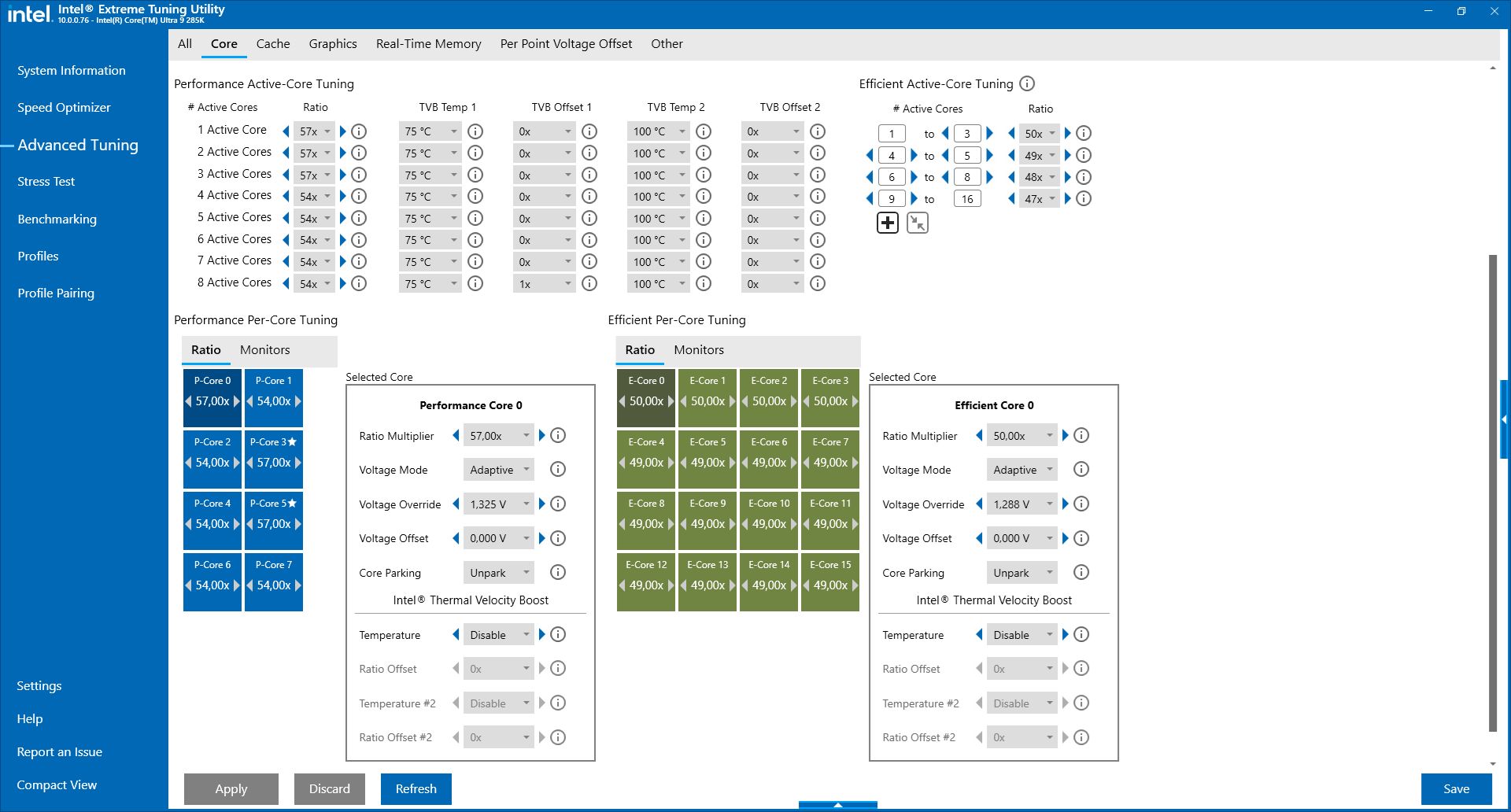This screenshot has height=812, width=1511.
Task: Decrease E-Core 4 tile ratio with left arrow
Action: (623, 463)
